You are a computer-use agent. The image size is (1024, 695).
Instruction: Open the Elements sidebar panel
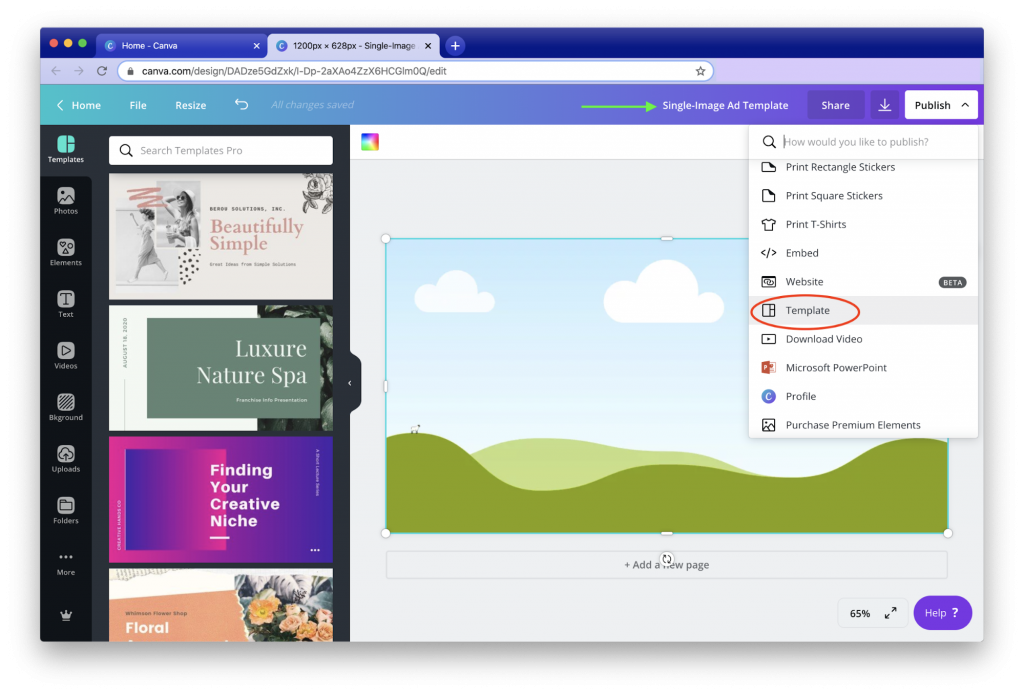coord(66,253)
